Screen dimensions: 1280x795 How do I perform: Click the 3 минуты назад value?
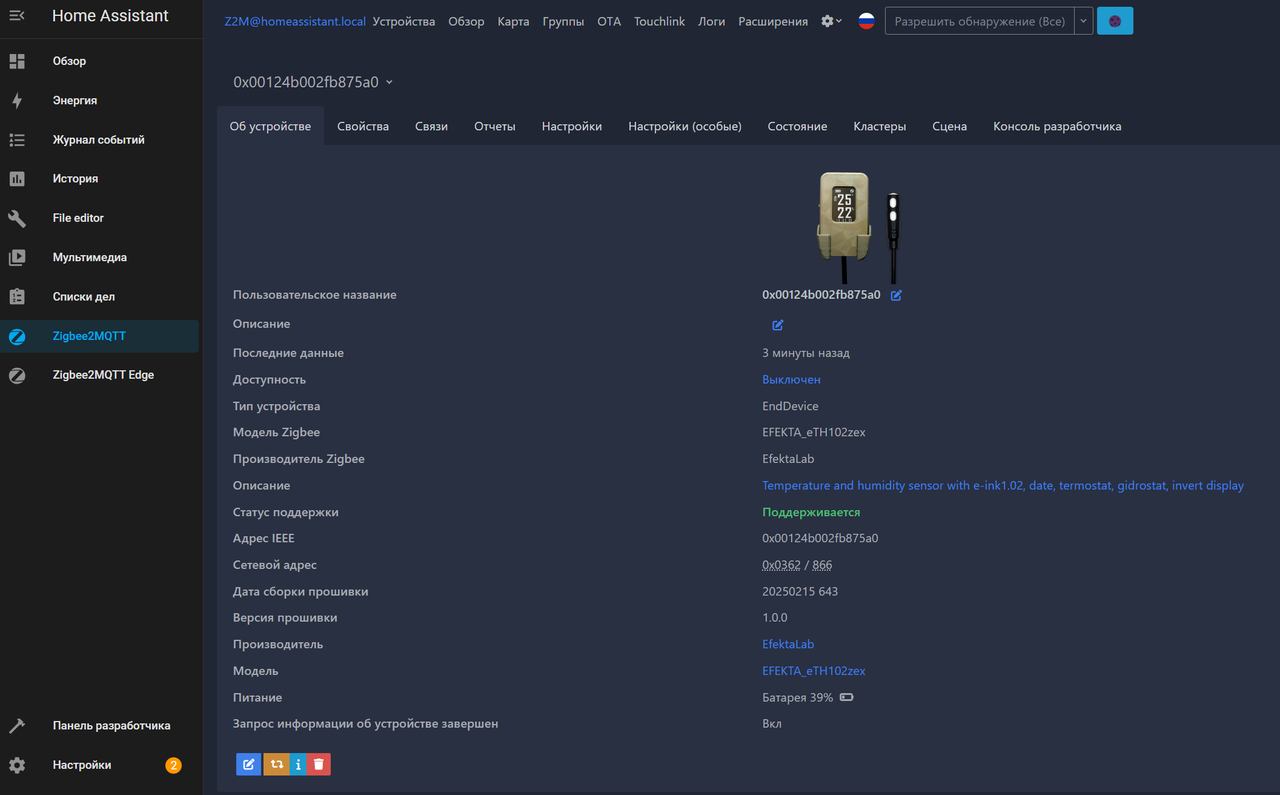pos(806,353)
